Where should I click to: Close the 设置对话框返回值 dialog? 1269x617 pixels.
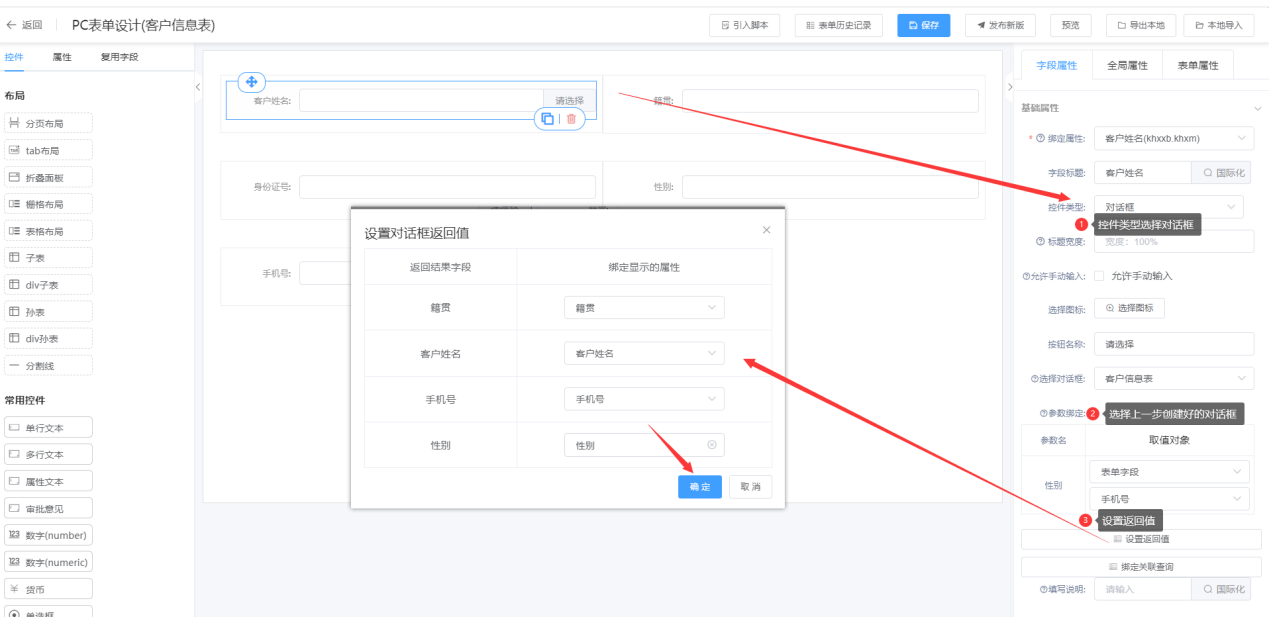point(767,230)
